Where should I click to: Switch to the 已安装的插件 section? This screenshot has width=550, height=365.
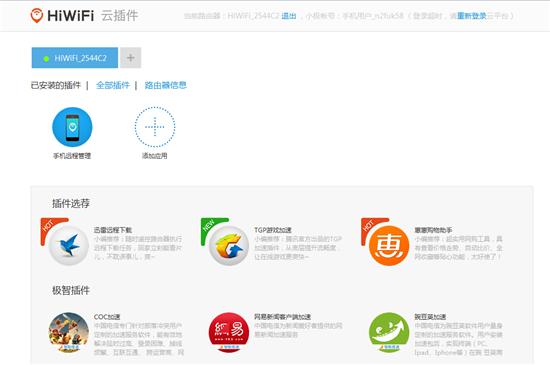(x=56, y=85)
